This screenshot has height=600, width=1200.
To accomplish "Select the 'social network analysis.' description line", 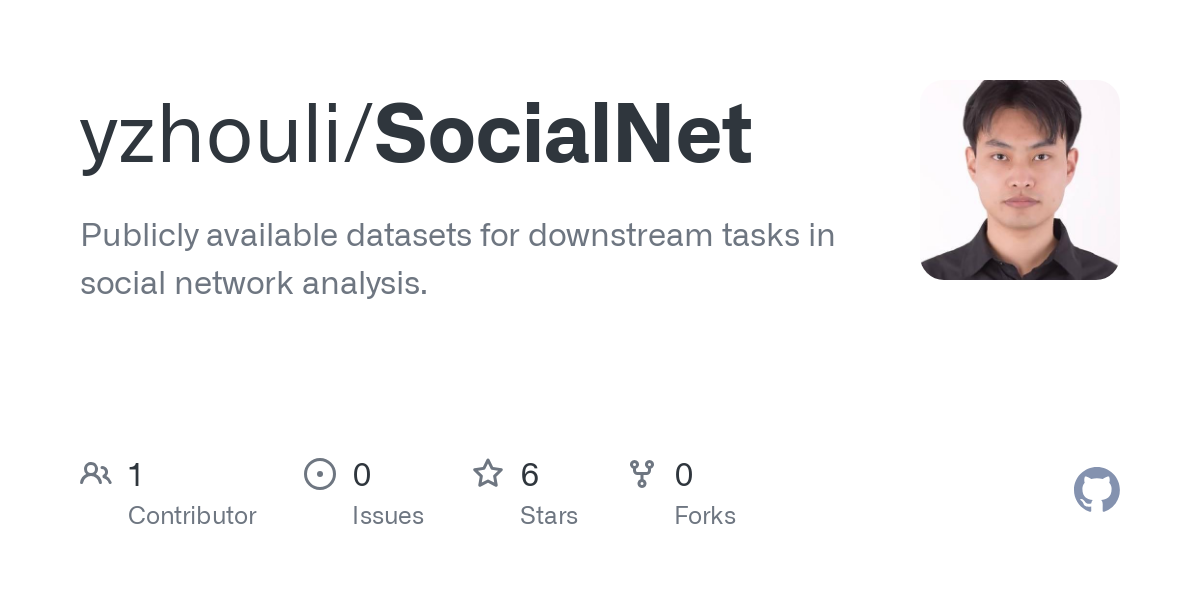I will tap(254, 284).
